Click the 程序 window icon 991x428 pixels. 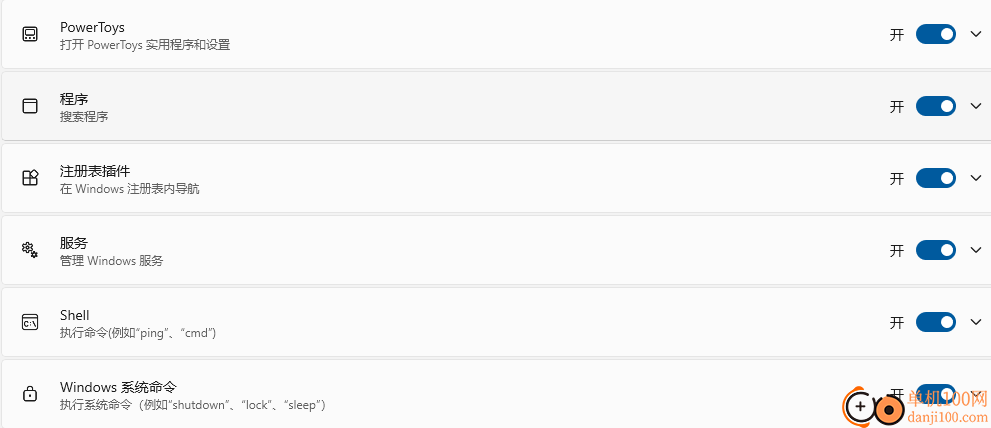click(30, 106)
